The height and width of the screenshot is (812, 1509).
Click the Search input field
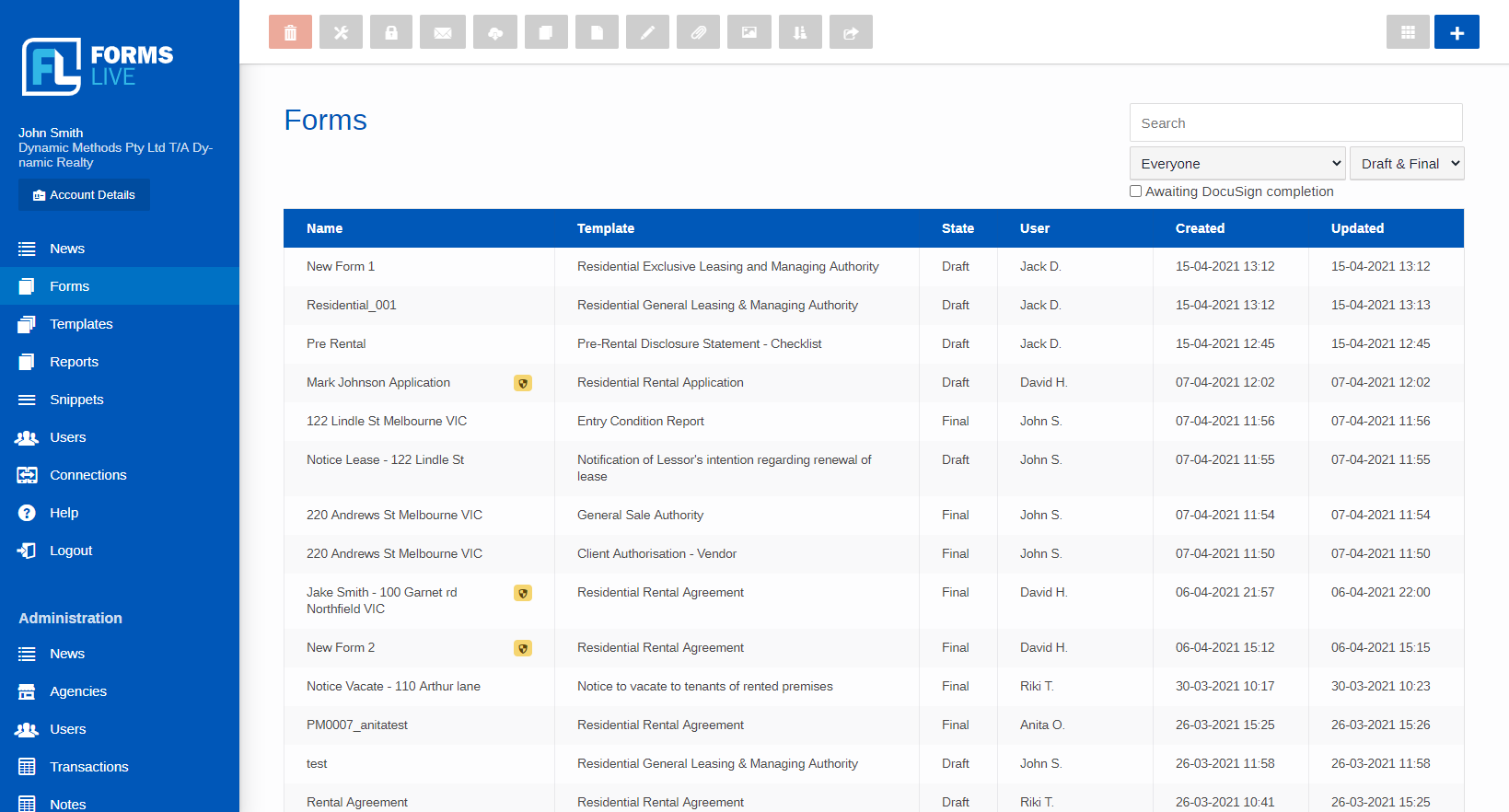[1295, 122]
